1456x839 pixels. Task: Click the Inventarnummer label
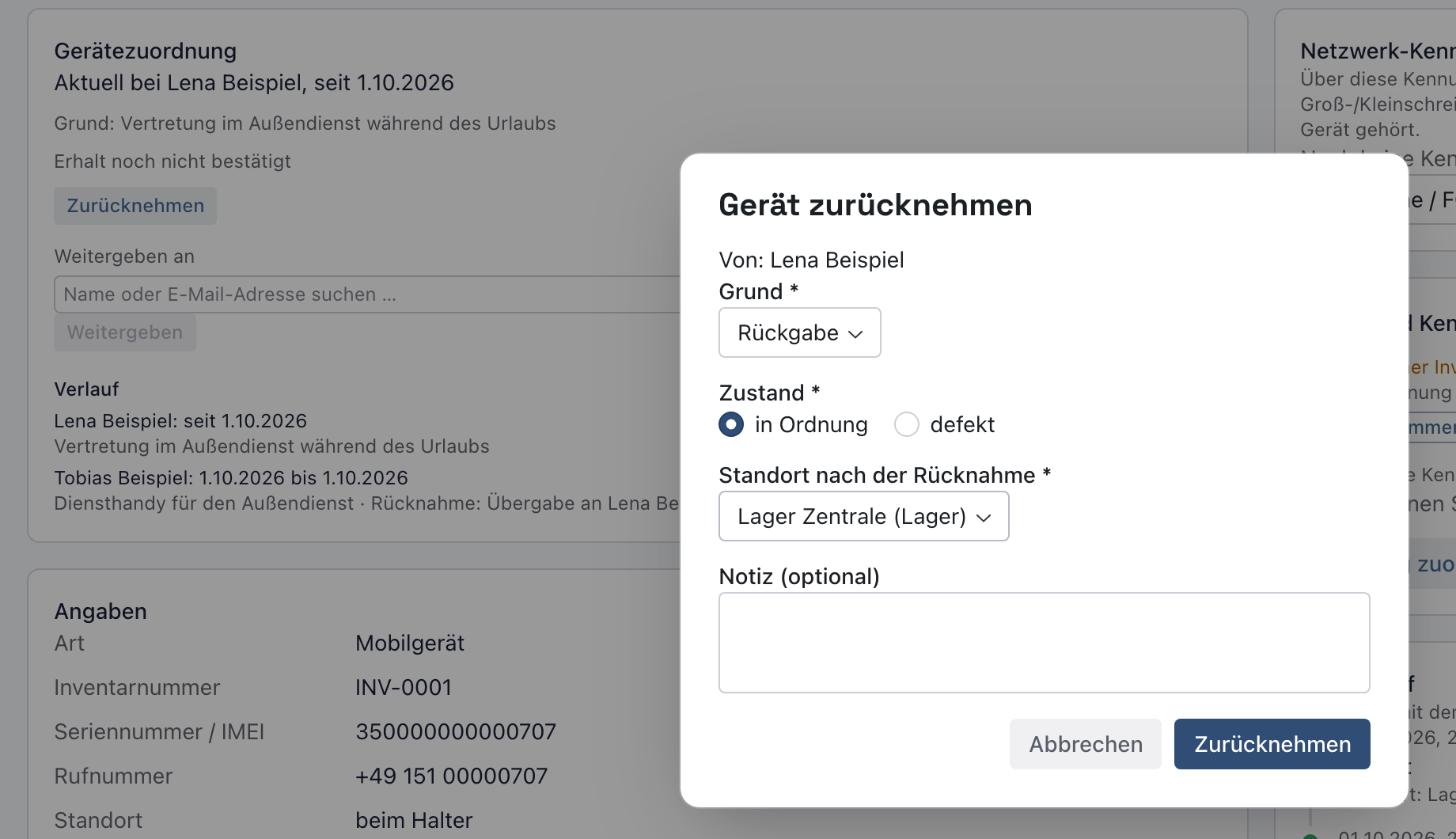[x=137, y=687]
